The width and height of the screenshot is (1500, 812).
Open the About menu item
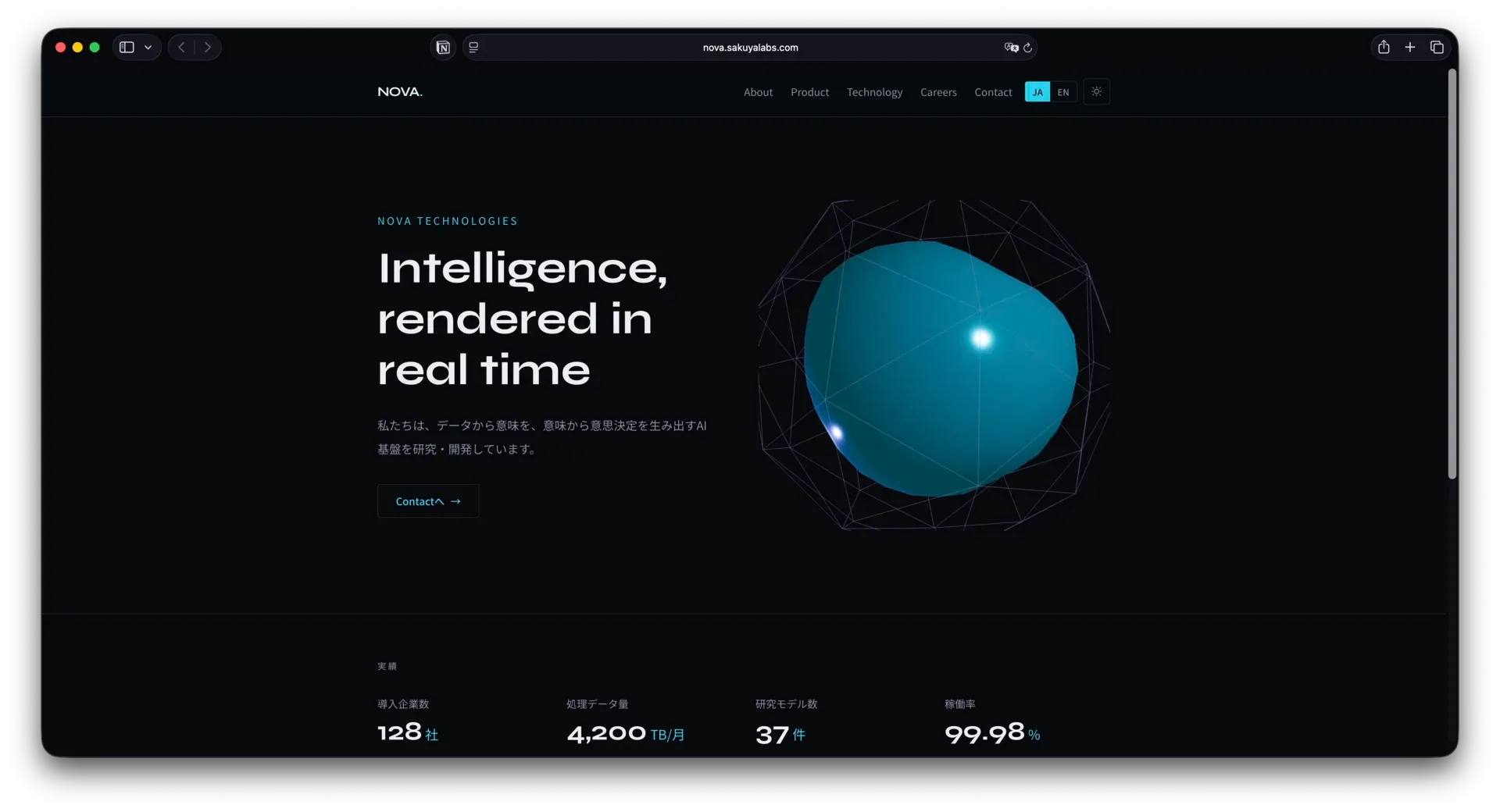pyautogui.click(x=758, y=92)
